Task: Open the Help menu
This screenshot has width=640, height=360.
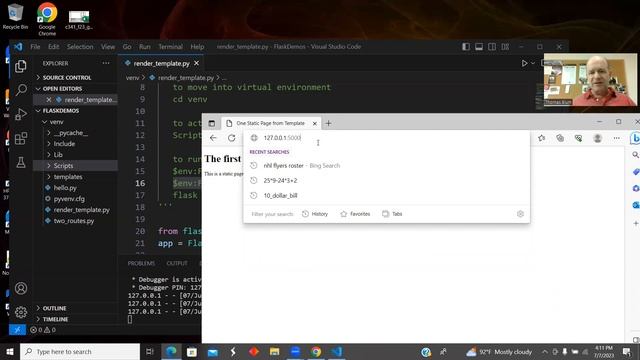Action: coord(197,47)
